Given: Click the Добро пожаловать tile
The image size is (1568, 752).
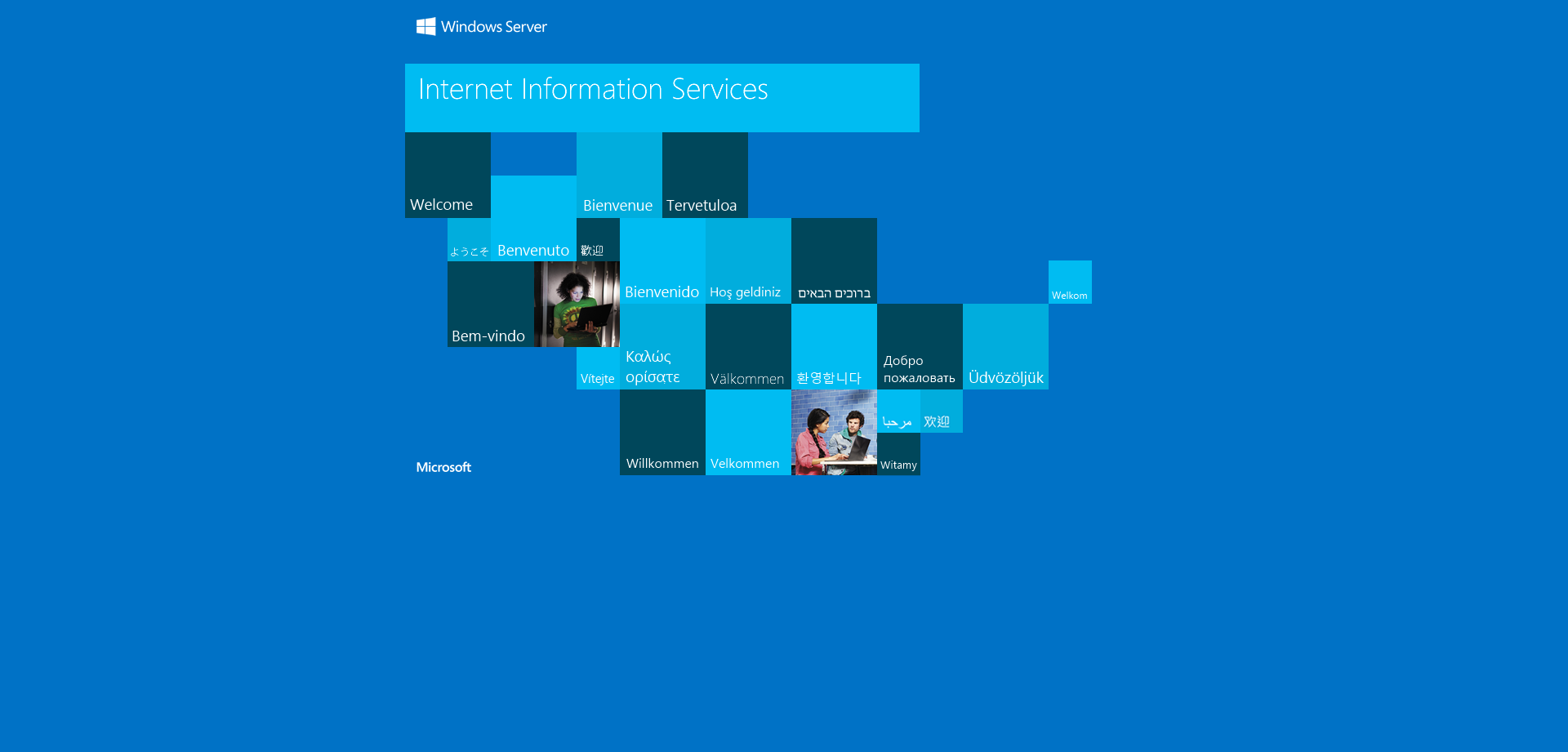Looking at the screenshot, I should click(920, 347).
